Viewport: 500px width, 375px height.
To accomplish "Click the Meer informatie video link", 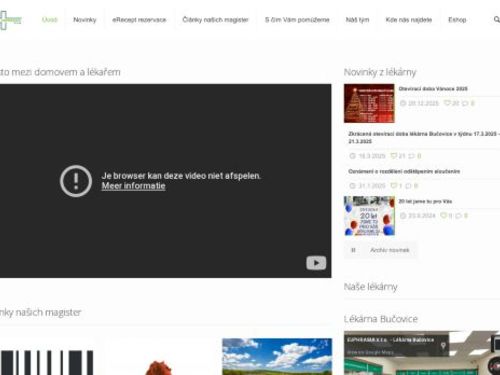I will 133,186.
